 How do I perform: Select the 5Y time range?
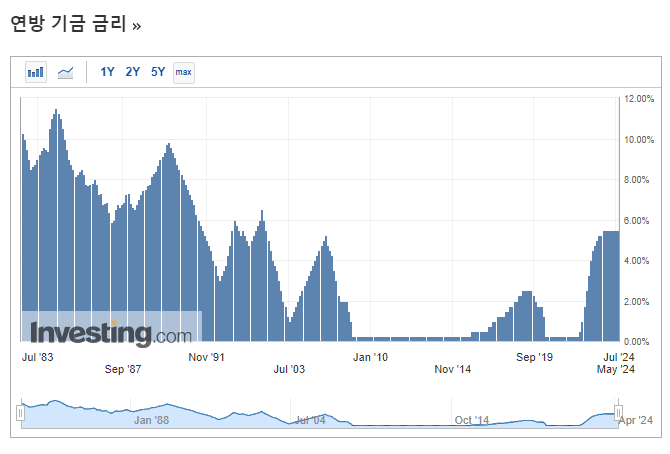[158, 72]
